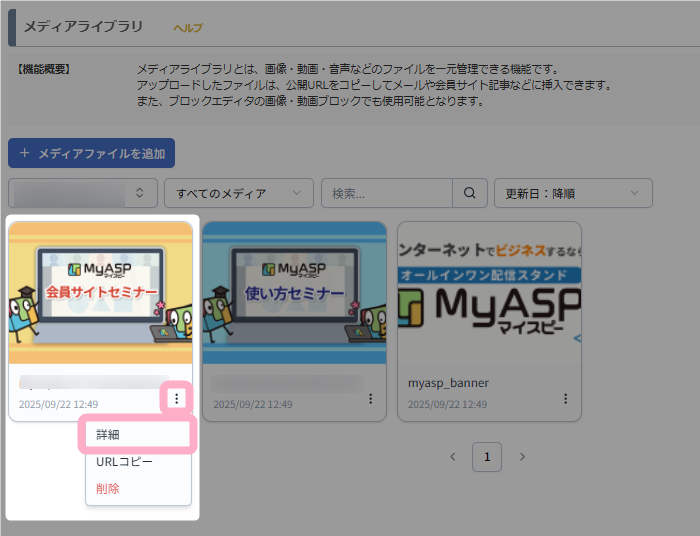Expand the すべてのメディア dropdown
Image resolution: width=700 pixels, height=536 pixels.
[x=238, y=193]
